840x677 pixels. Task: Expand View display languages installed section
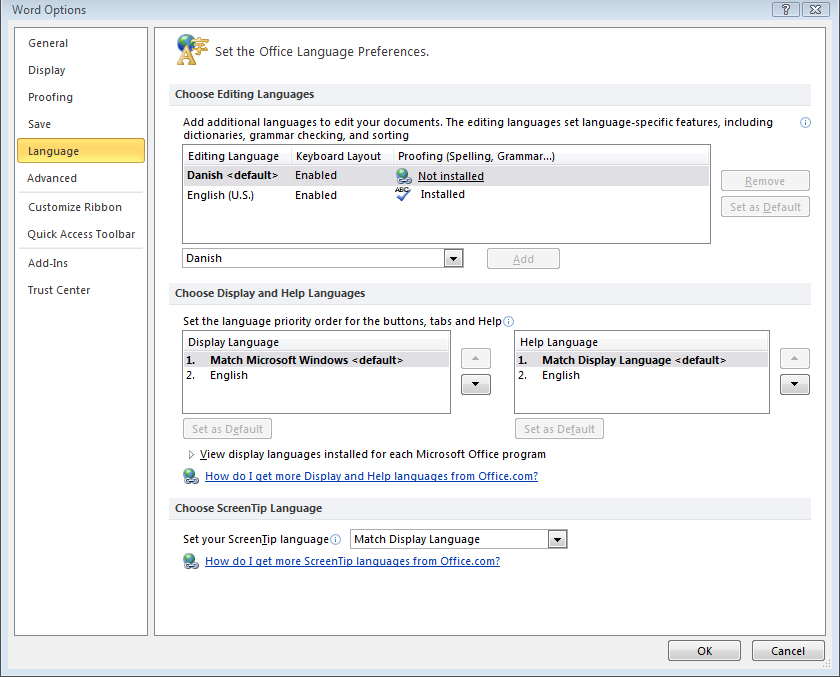(192, 454)
